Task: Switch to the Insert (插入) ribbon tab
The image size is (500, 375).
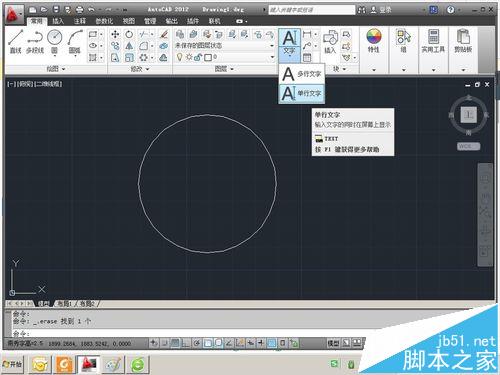Action: tap(58, 21)
